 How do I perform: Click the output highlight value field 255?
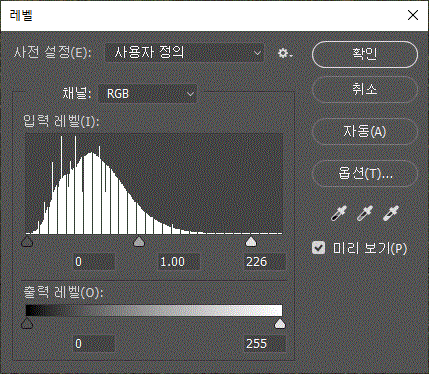(265, 344)
